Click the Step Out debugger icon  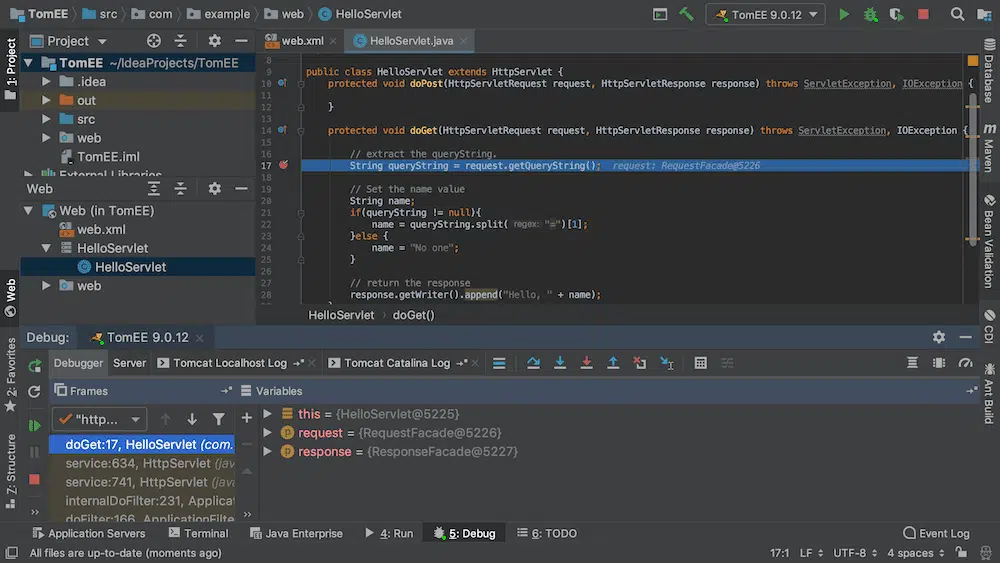tap(613, 363)
